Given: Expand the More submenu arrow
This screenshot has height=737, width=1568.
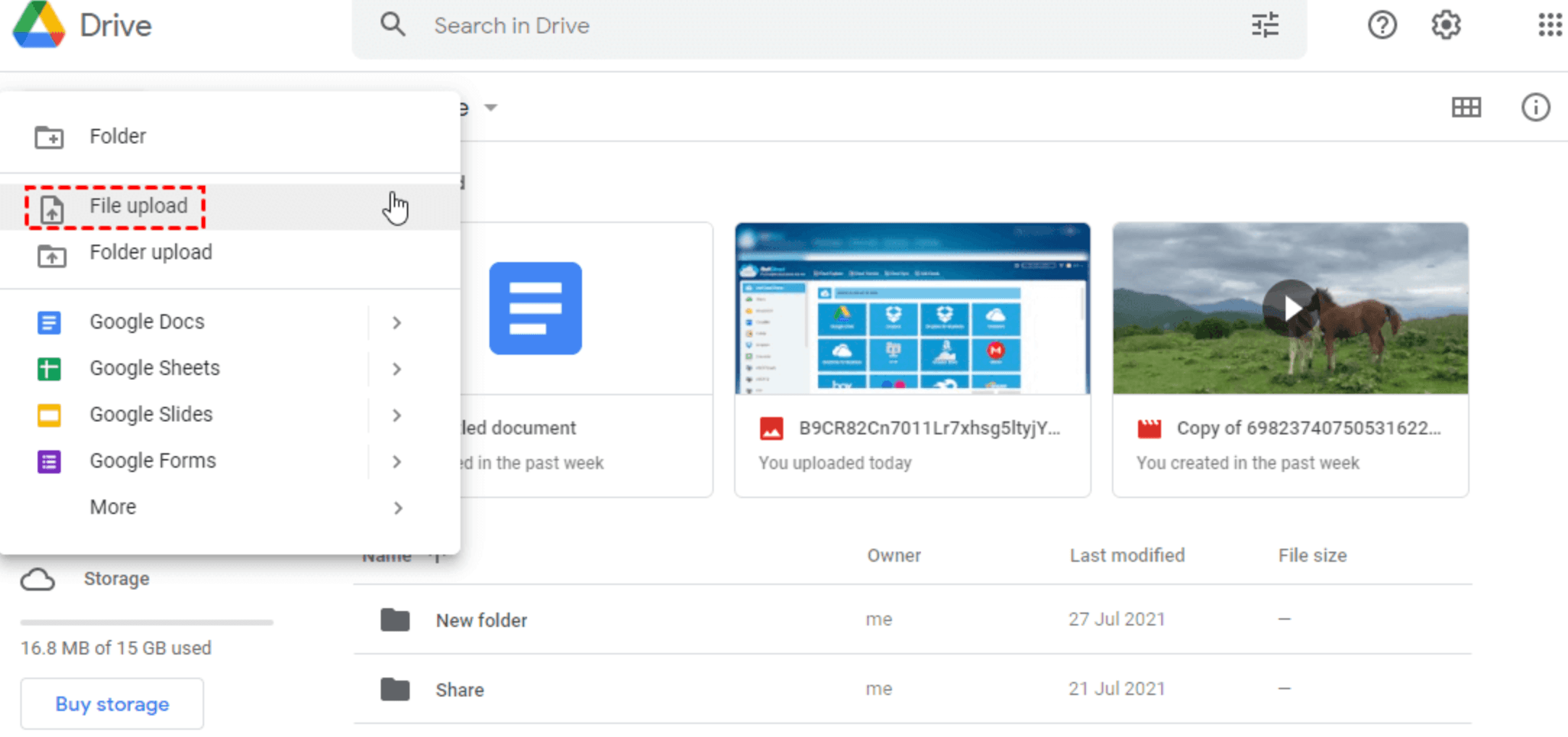Looking at the screenshot, I should (x=397, y=508).
